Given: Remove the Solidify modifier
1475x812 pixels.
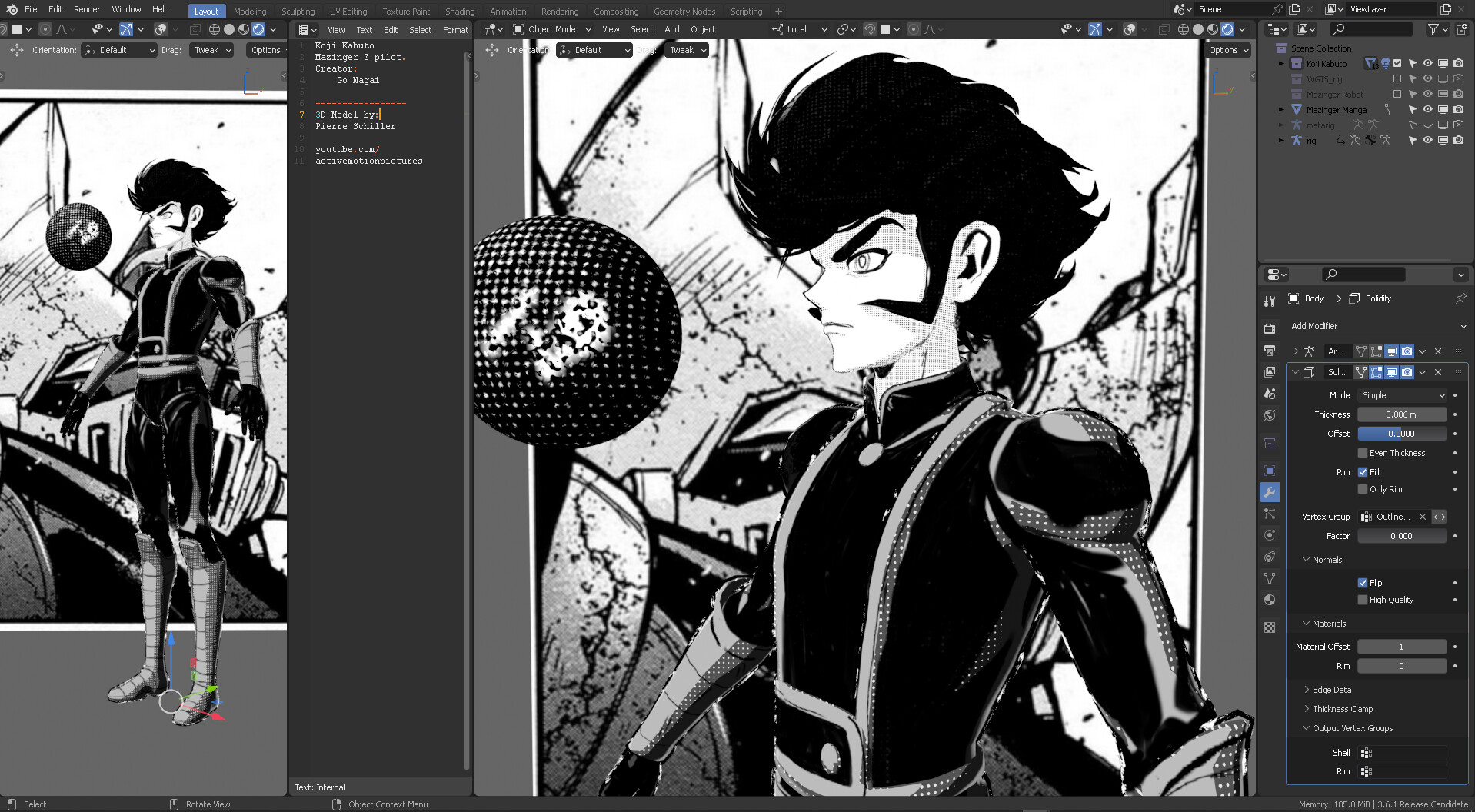Looking at the screenshot, I should click(1438, 372).
